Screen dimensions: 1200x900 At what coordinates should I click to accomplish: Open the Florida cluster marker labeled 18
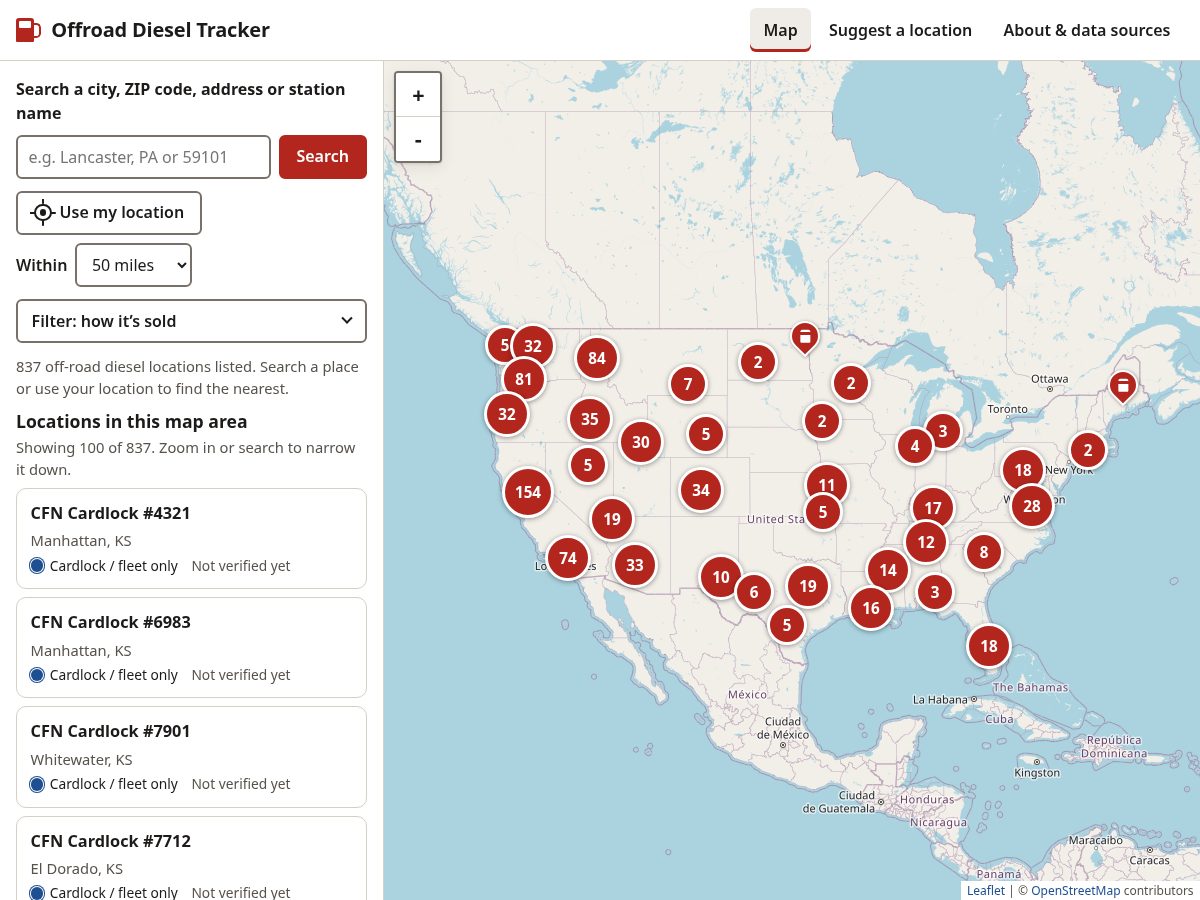989,646
